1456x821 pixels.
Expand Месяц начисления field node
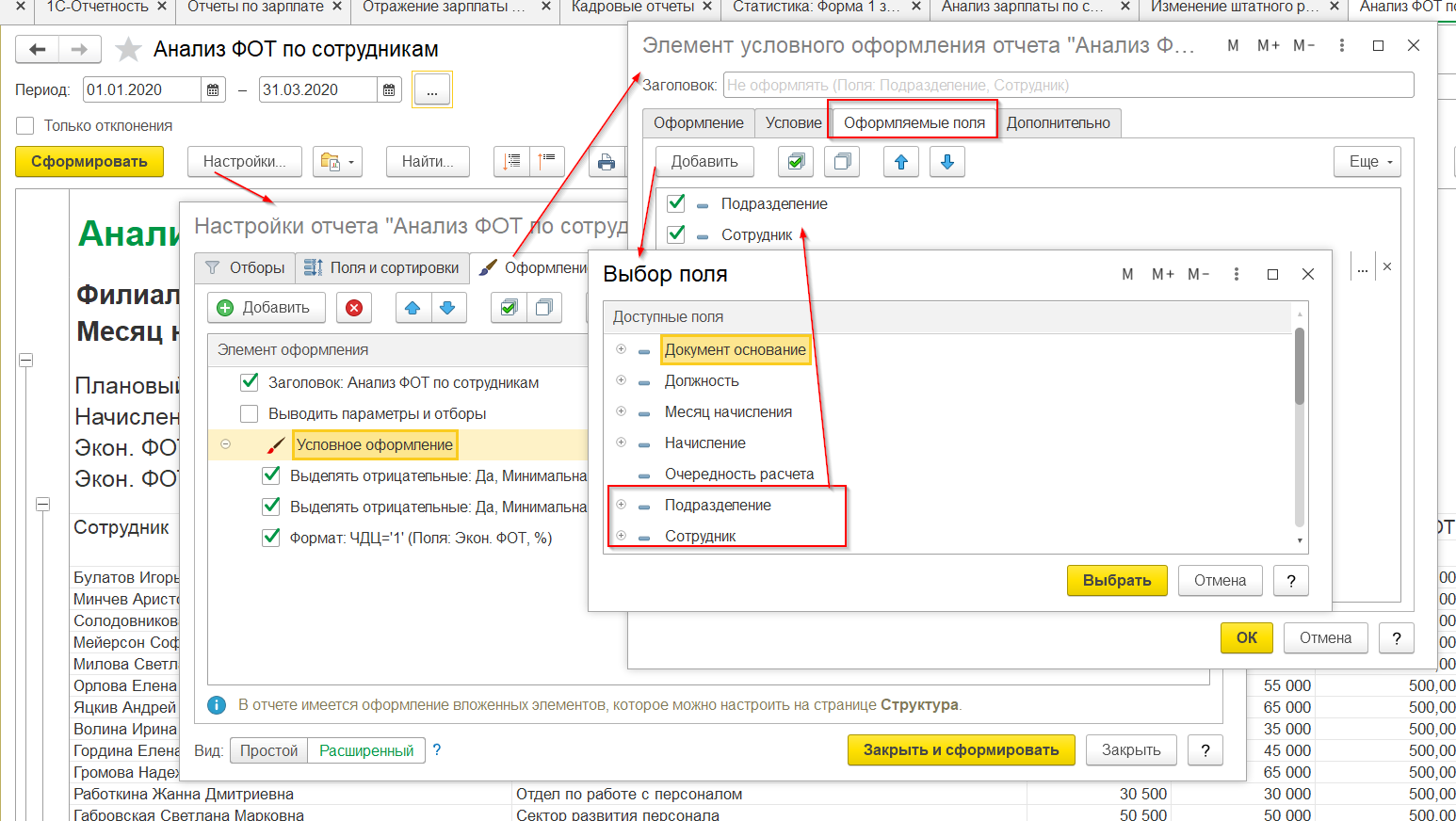[x=621, y=411]
